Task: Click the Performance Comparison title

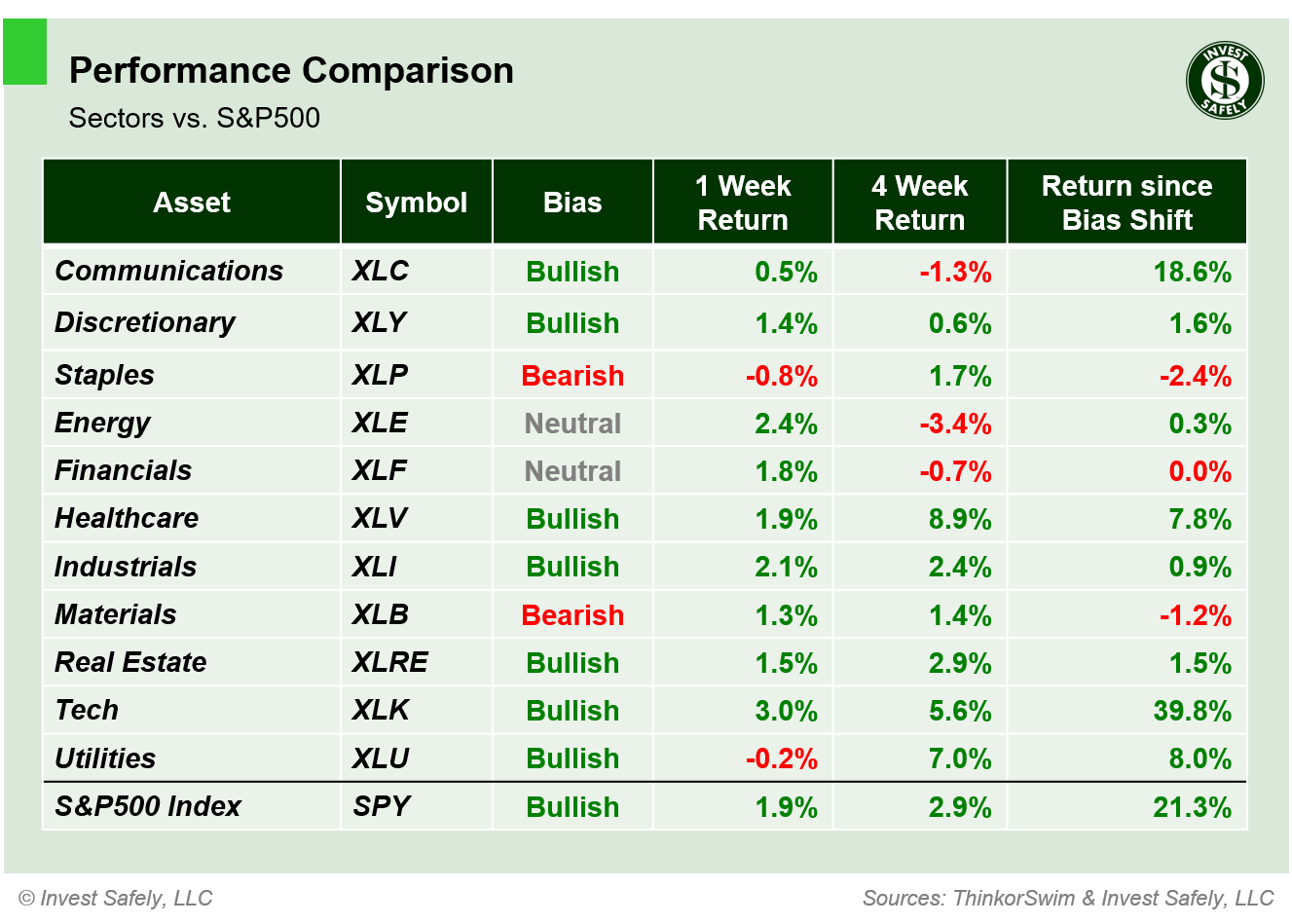Action: [x=291, y=71]
